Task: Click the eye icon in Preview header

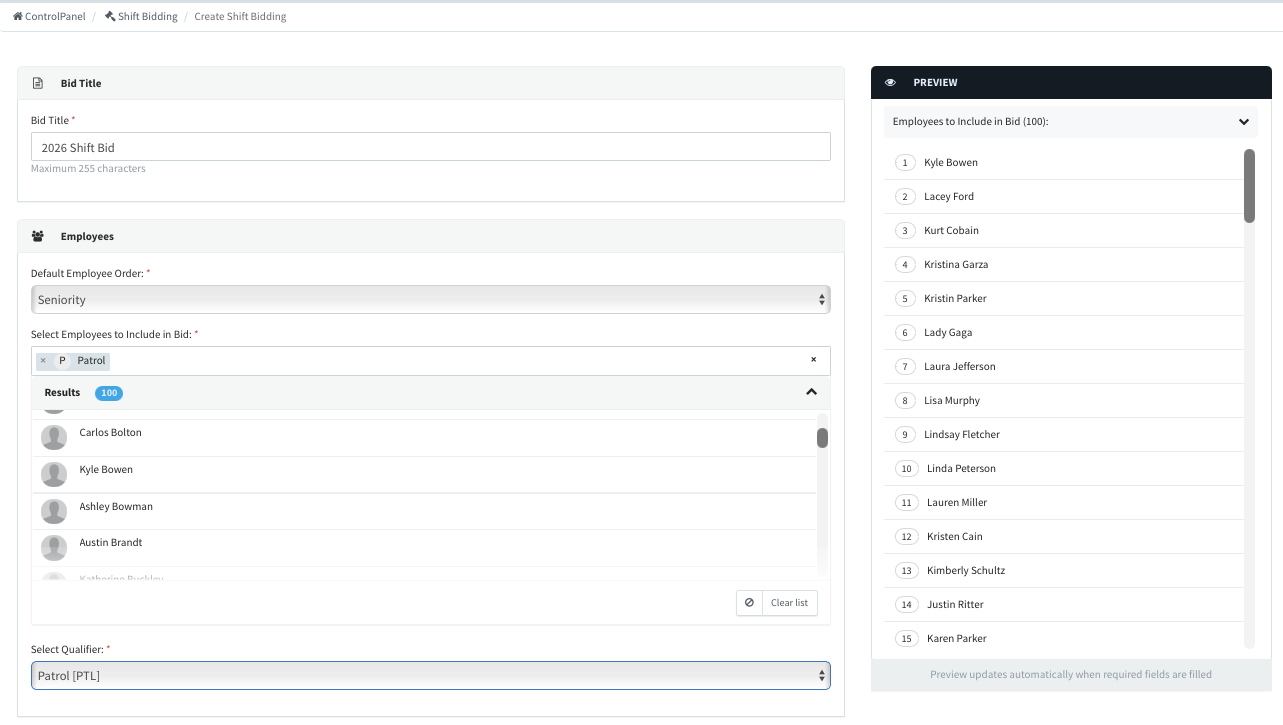Action: pos(890,83)
